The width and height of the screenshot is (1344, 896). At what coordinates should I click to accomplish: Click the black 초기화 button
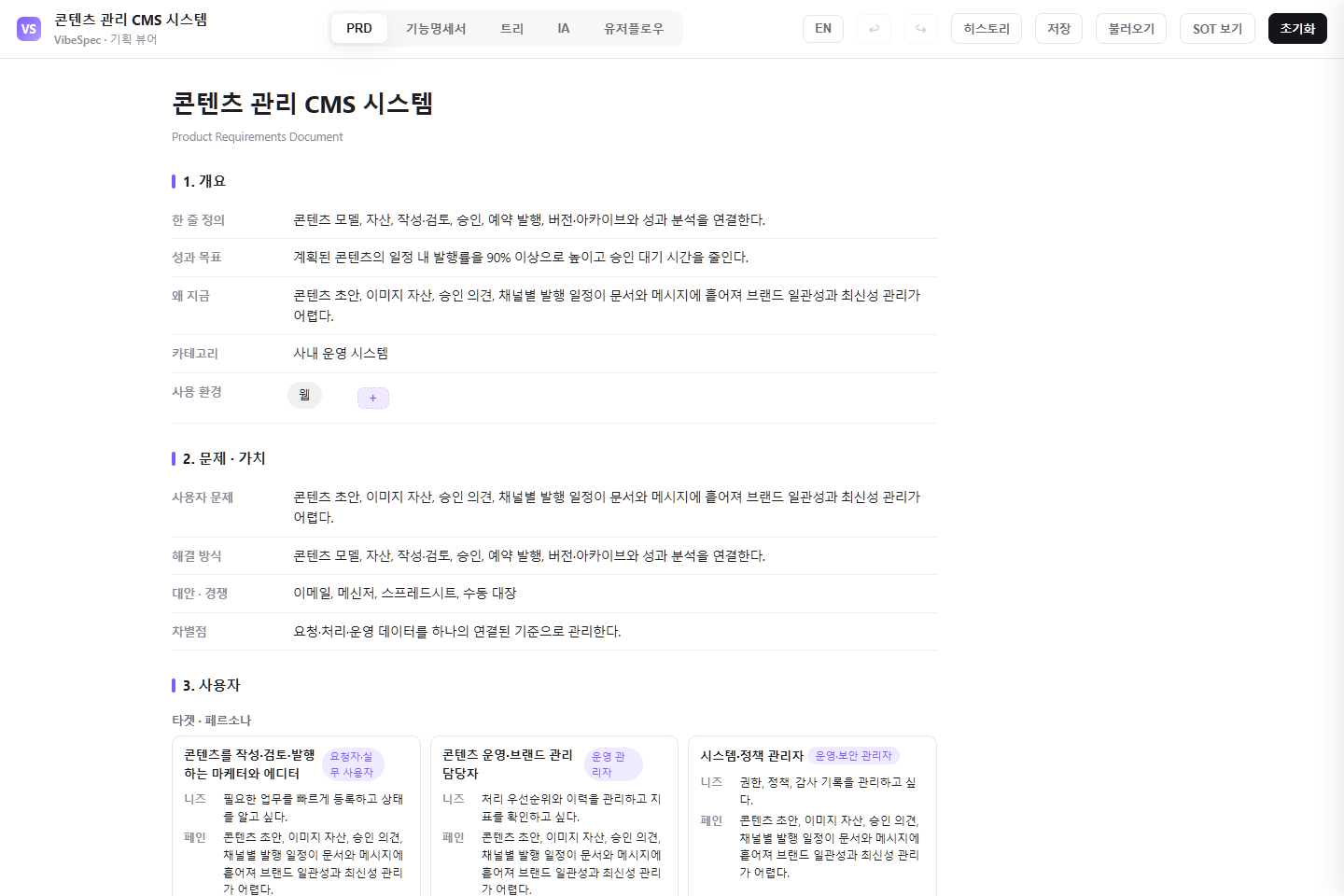pyautogui.click(x=1297, y=29)
